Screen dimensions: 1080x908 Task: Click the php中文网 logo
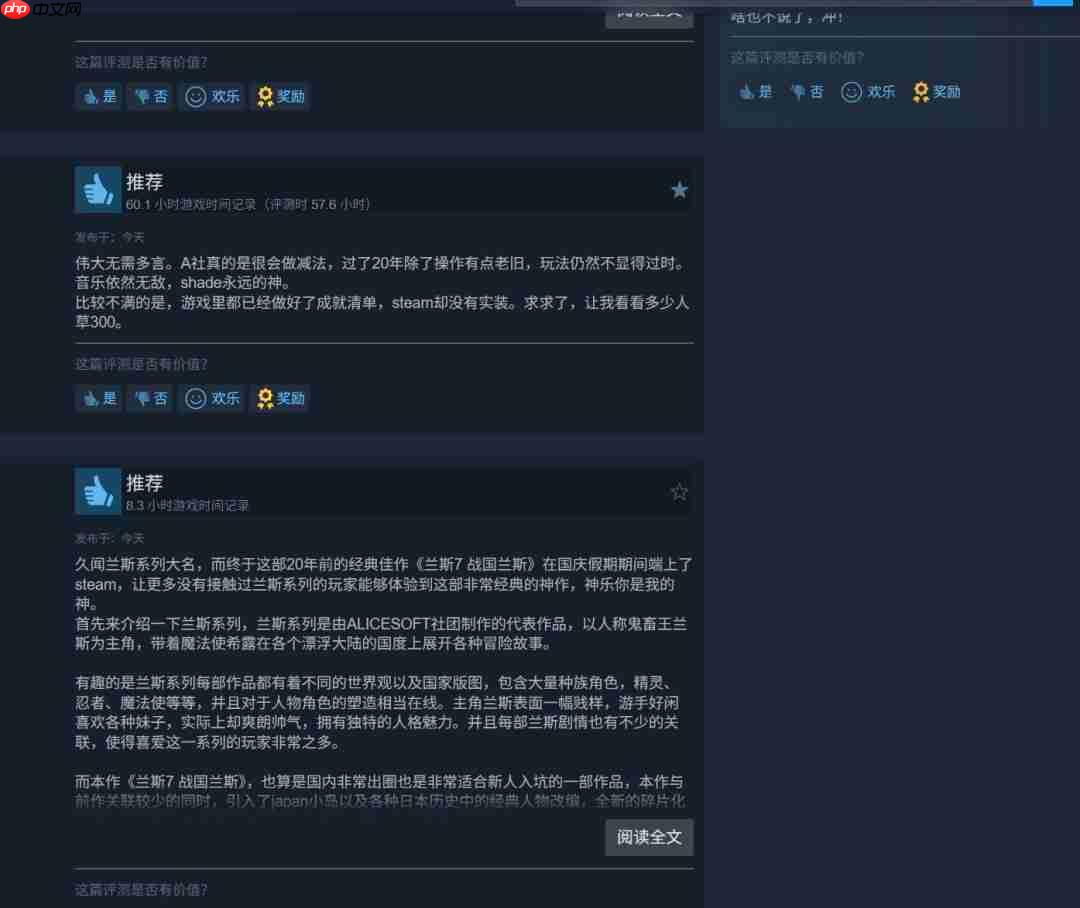(x=41, y=9)
